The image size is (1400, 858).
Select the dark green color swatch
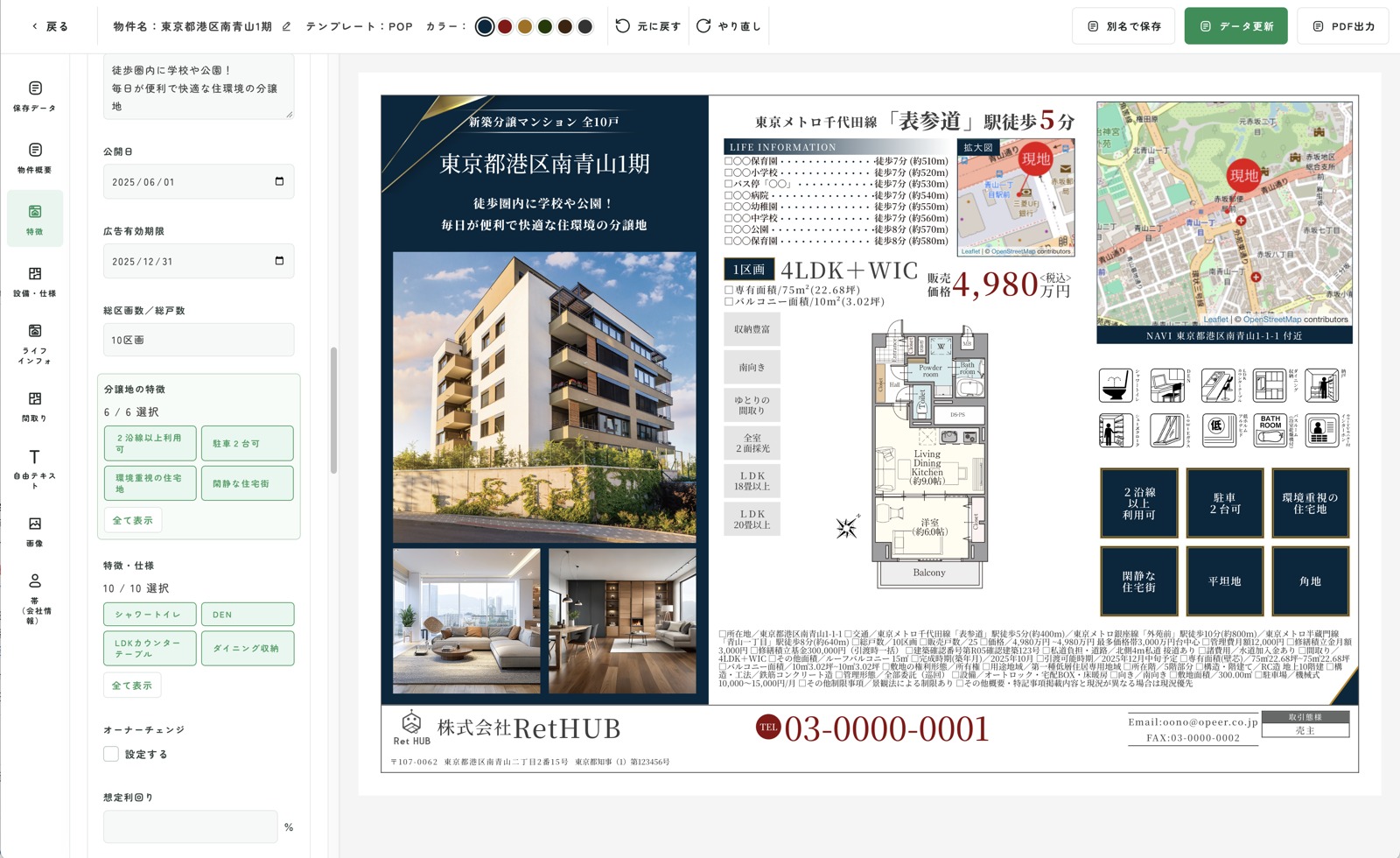(x=545, y=26)
